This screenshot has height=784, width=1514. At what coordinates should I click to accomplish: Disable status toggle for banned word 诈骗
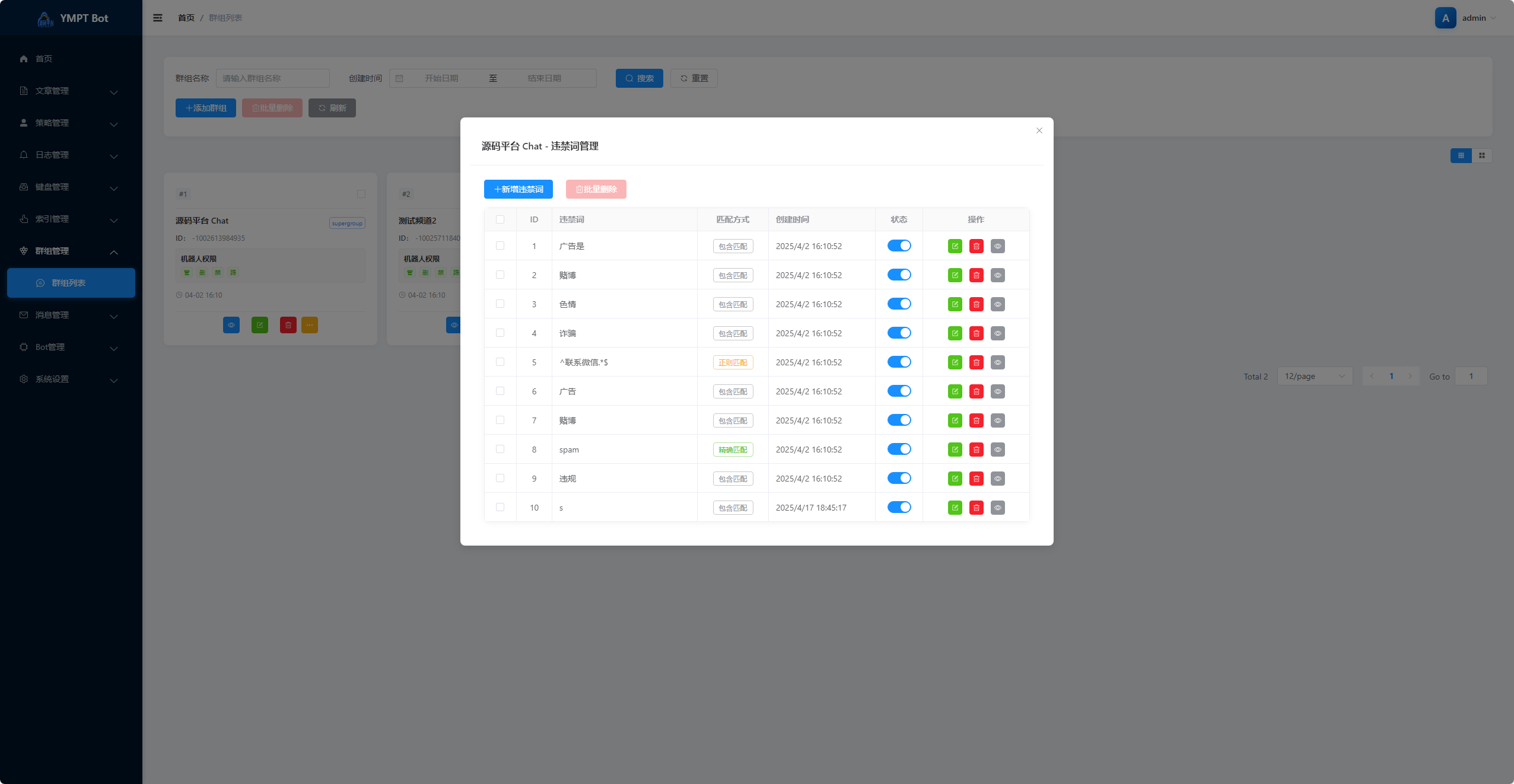click(899, 333)
